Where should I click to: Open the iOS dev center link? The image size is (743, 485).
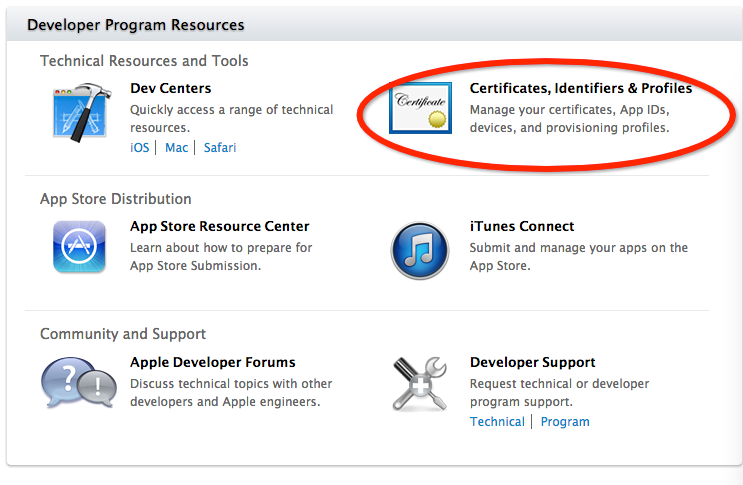pyautogui.click(x=139, y=147)
